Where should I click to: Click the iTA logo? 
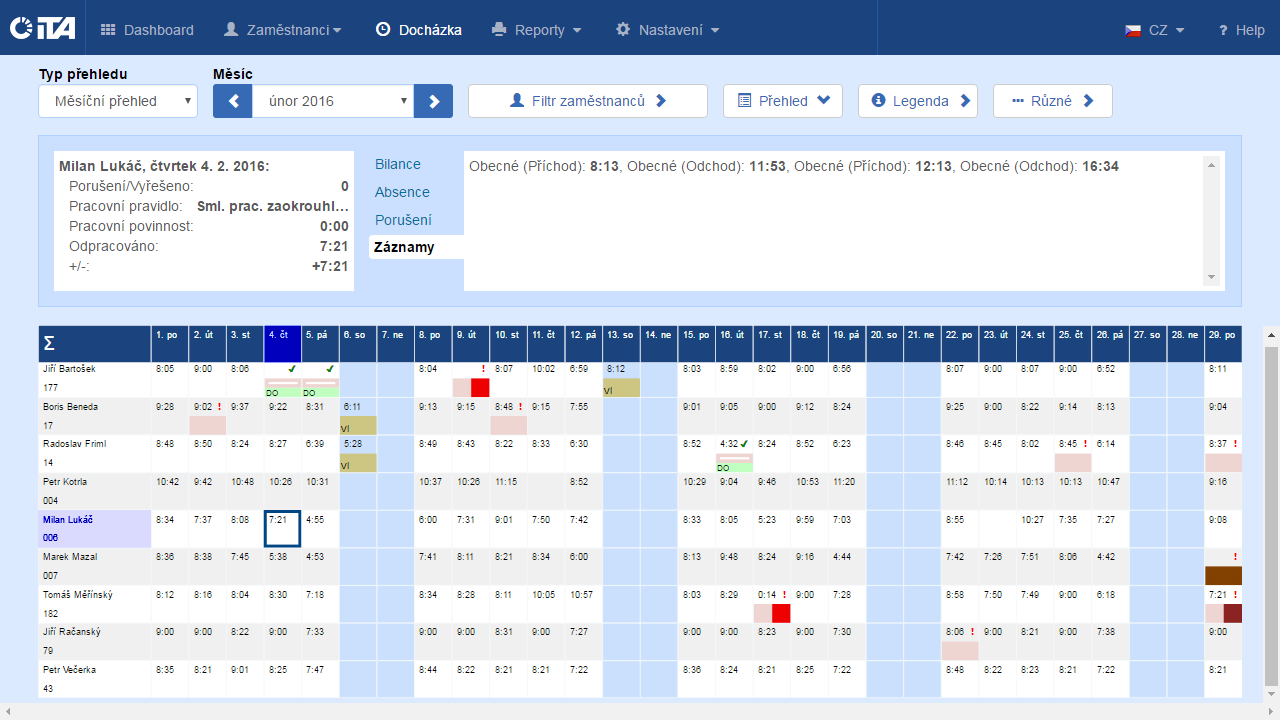(x=42, y=28)
